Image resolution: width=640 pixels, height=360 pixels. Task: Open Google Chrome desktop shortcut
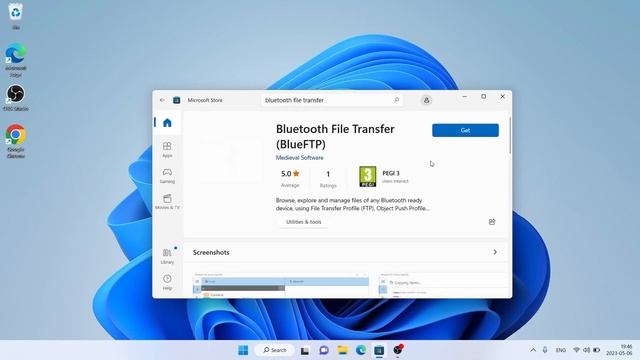pos(16,141)
